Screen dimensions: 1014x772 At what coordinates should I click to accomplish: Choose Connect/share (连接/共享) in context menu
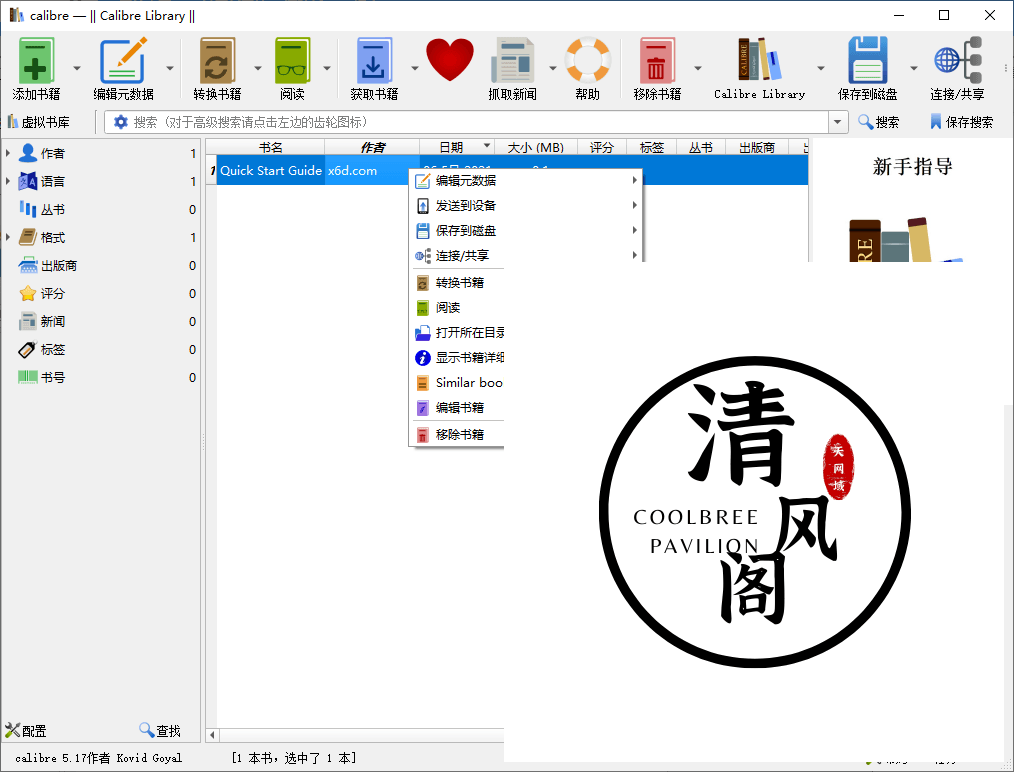(x=526, y=255)
